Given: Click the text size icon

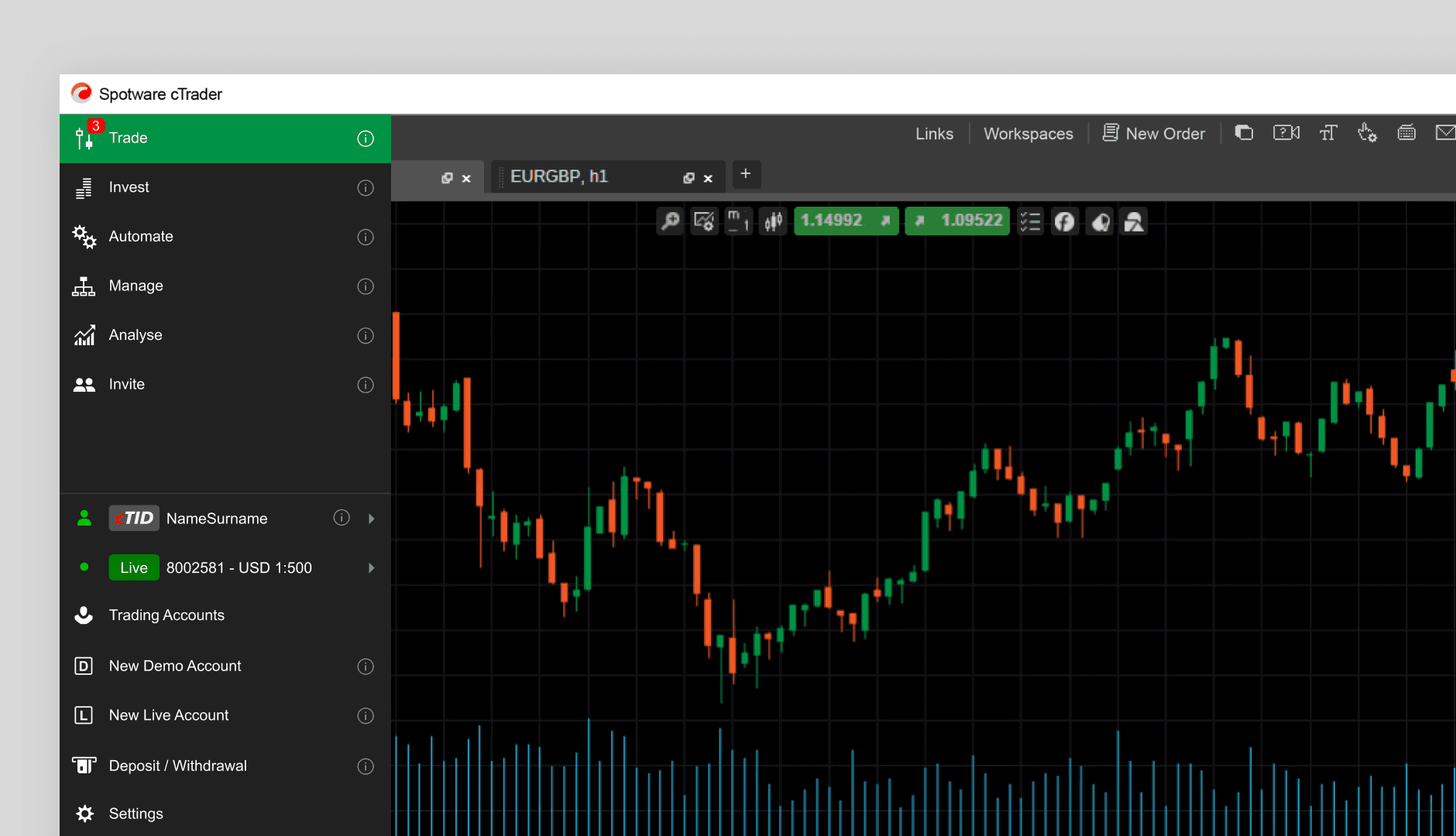Looking at the screenshot, I should tap(1328, 133).
